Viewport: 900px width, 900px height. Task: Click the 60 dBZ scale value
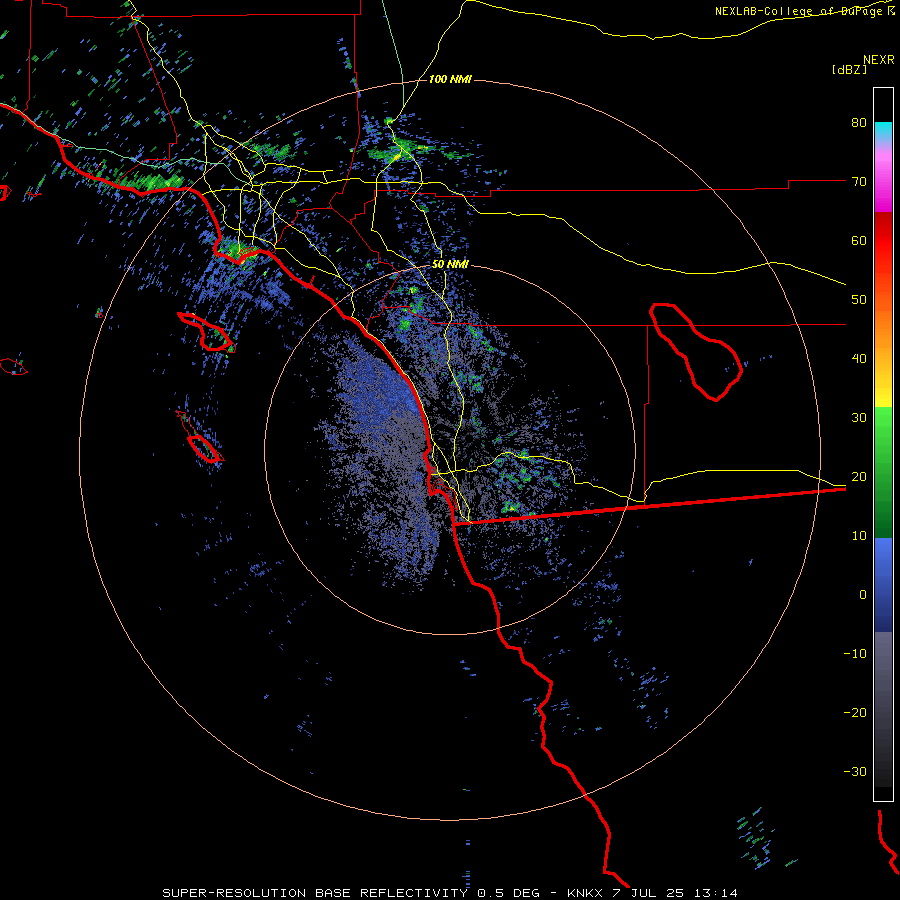[x=859, y=240]
